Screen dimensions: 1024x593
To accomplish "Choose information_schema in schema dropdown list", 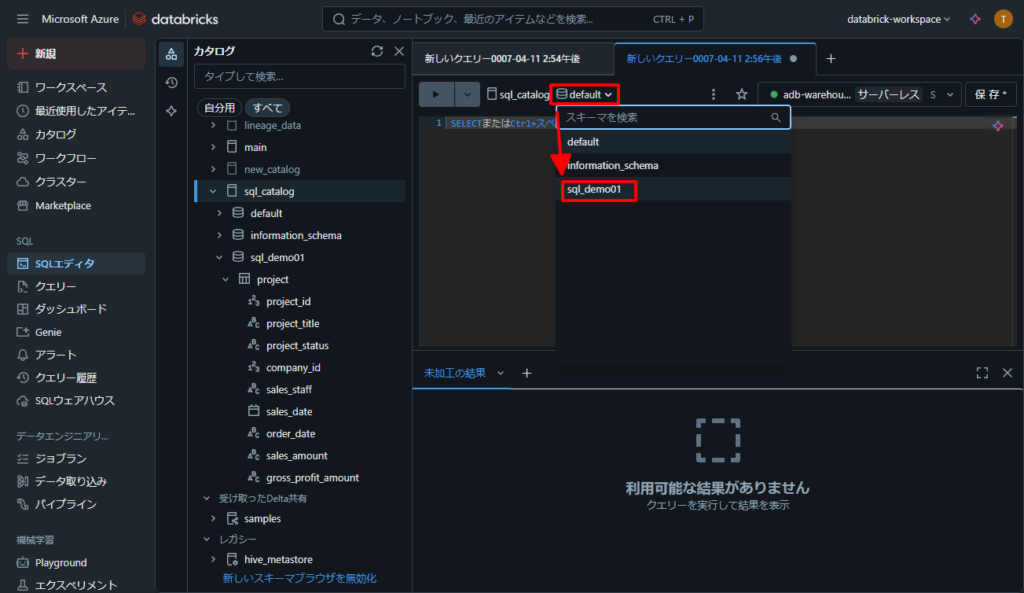I will (x=673, y=166).
